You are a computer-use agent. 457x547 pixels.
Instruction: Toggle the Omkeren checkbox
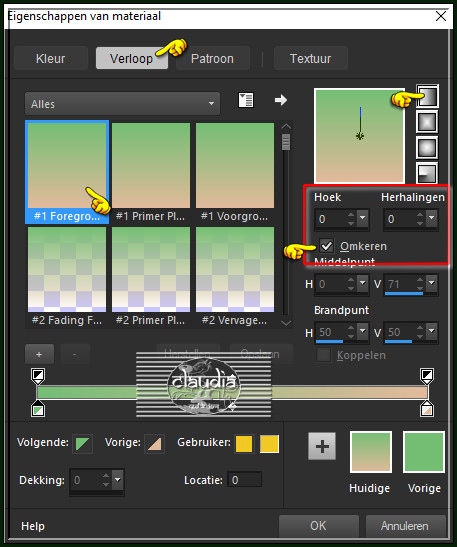click(327, 246)
